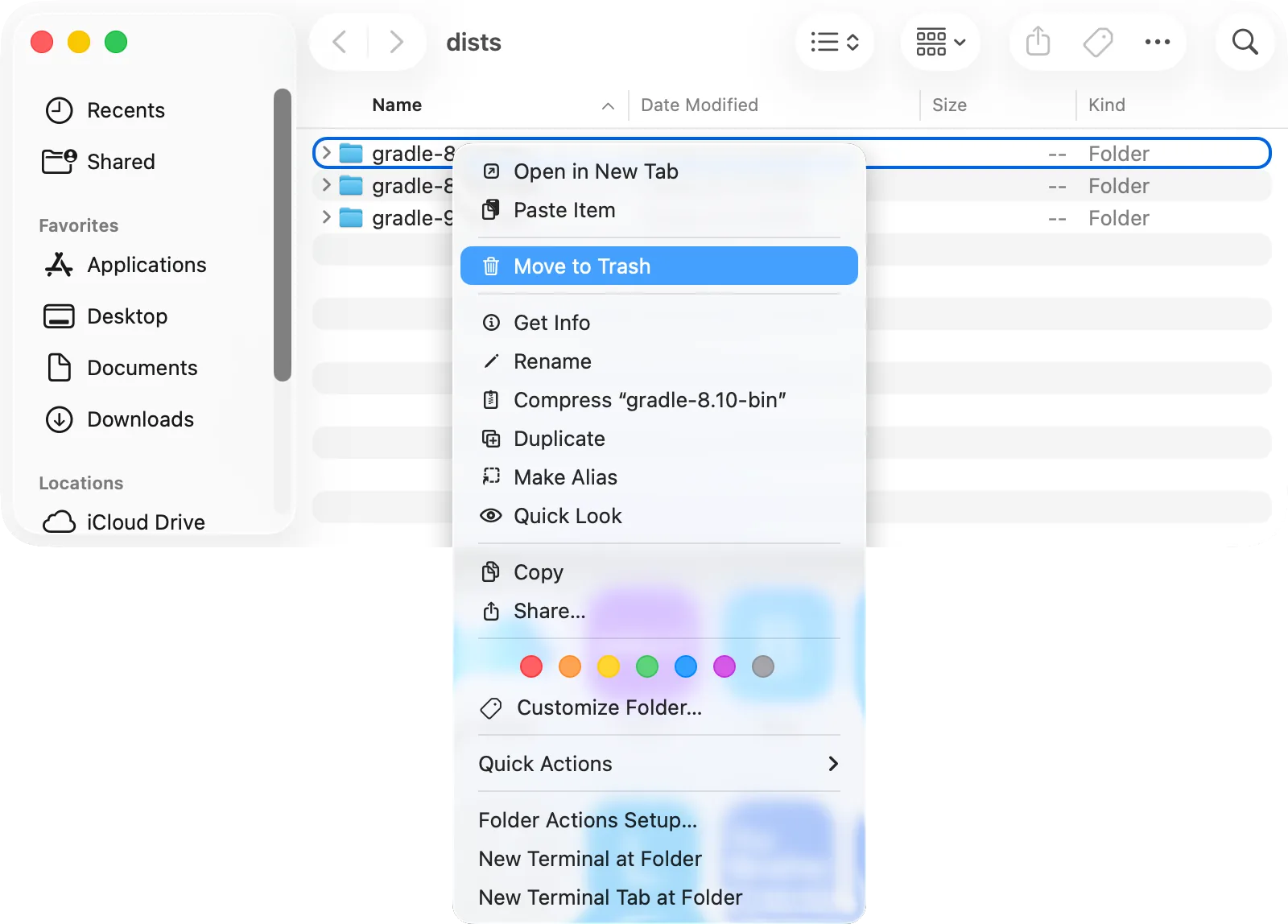
Task: Choose New Terminal Tab at Folder
Action: point(659,897)
